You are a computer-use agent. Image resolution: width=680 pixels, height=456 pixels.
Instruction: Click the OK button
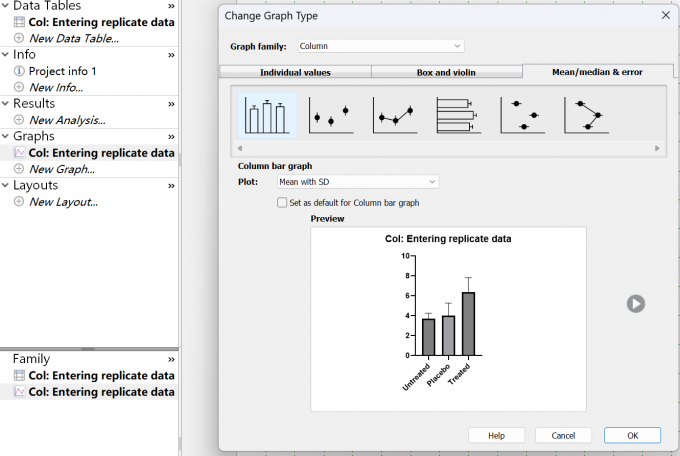[x=632, y=435]
